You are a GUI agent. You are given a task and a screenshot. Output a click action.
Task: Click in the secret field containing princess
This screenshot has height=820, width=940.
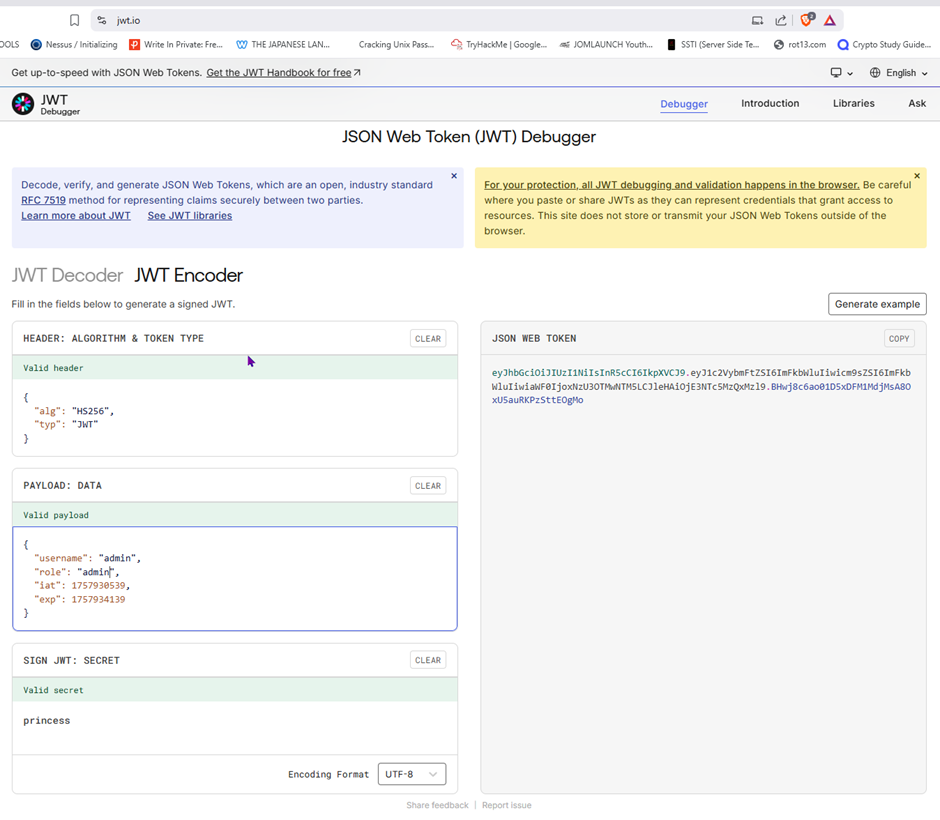(x=234, y=721)
